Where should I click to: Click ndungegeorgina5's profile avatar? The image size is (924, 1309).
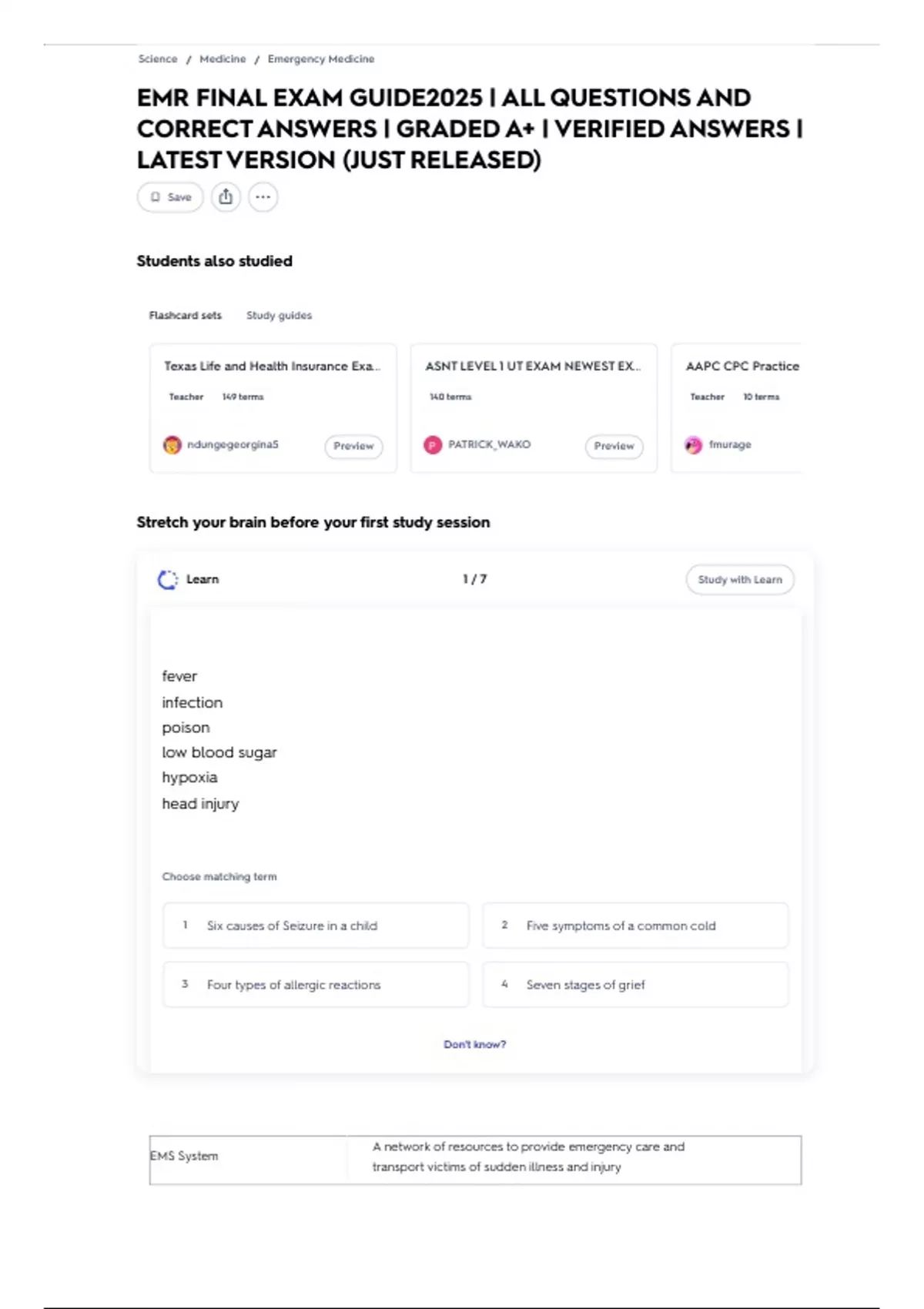pyautogui.click(x=172, y=445)
